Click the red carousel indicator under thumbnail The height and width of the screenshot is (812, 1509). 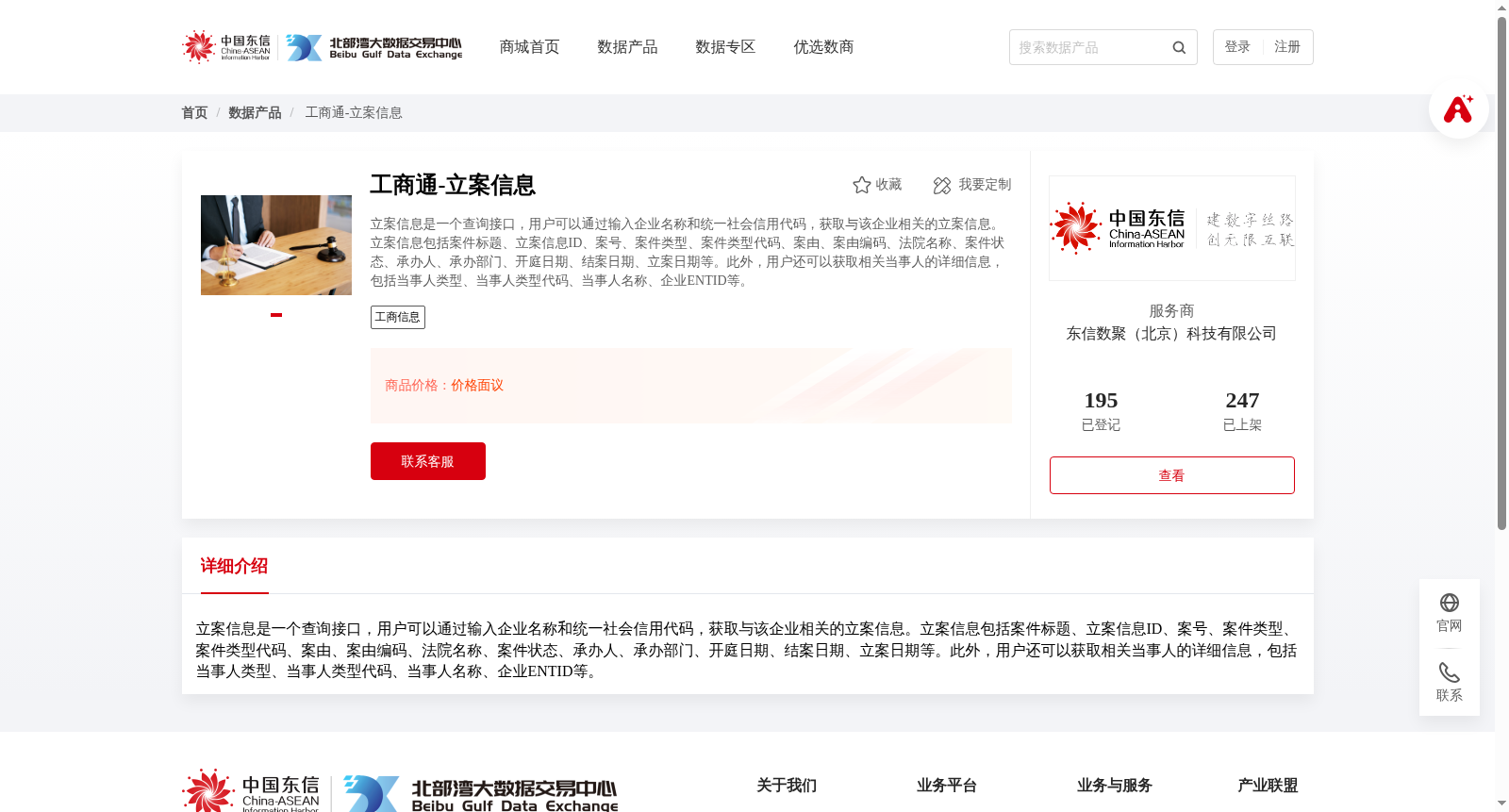[276, 315]
